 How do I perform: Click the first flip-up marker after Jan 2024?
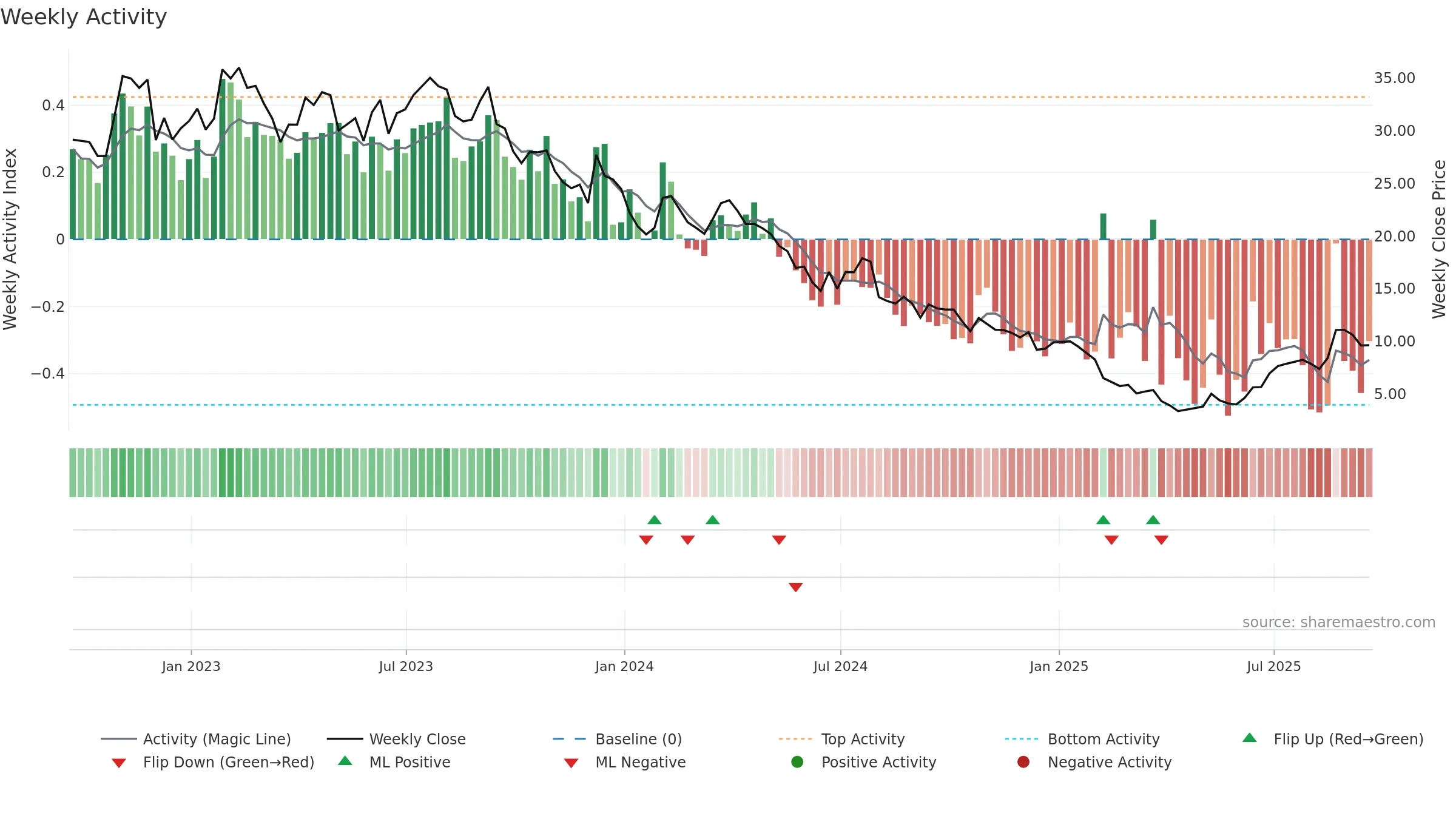[655, 520]
